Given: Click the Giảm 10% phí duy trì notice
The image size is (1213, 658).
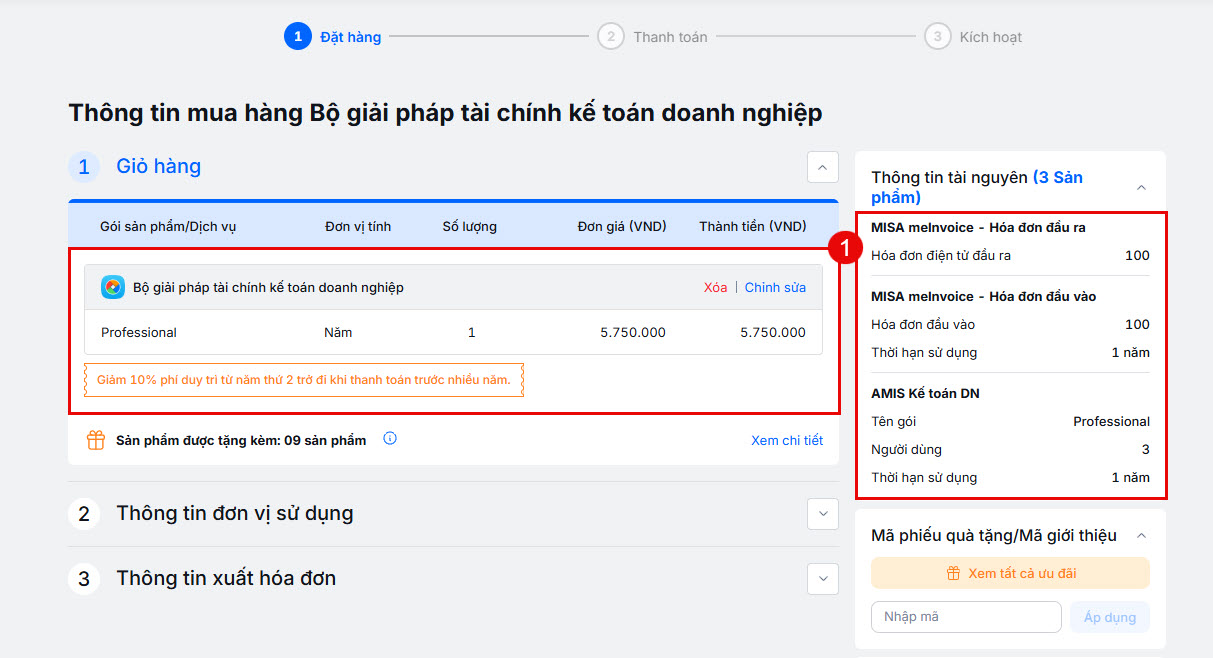Looking at the screenshot, I should pyautogui.click(x=304, y=380).
